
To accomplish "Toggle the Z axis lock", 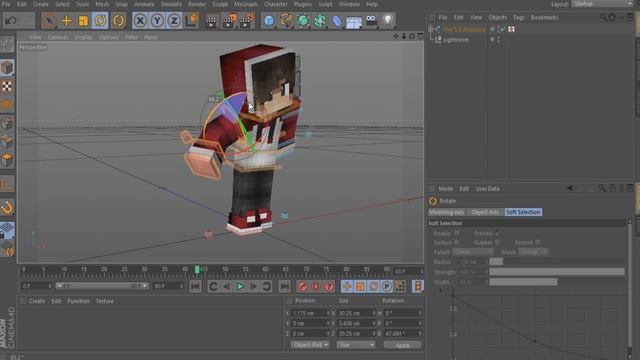I will click(174, 20).
